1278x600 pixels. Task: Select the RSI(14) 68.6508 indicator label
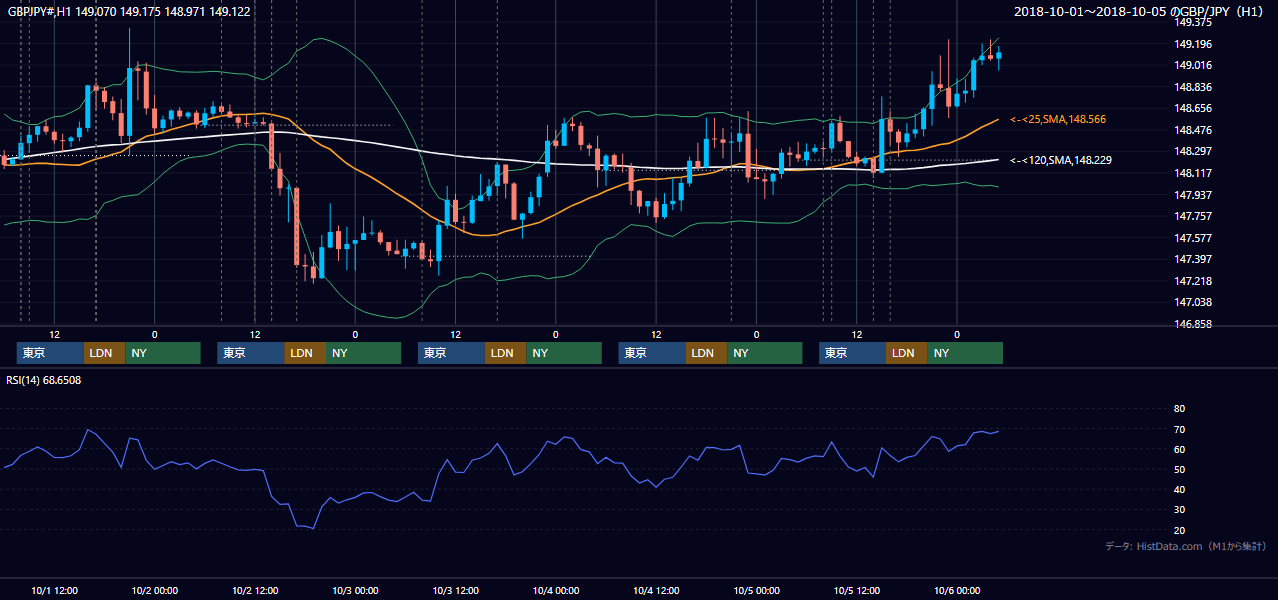click(x=44, y=380)
